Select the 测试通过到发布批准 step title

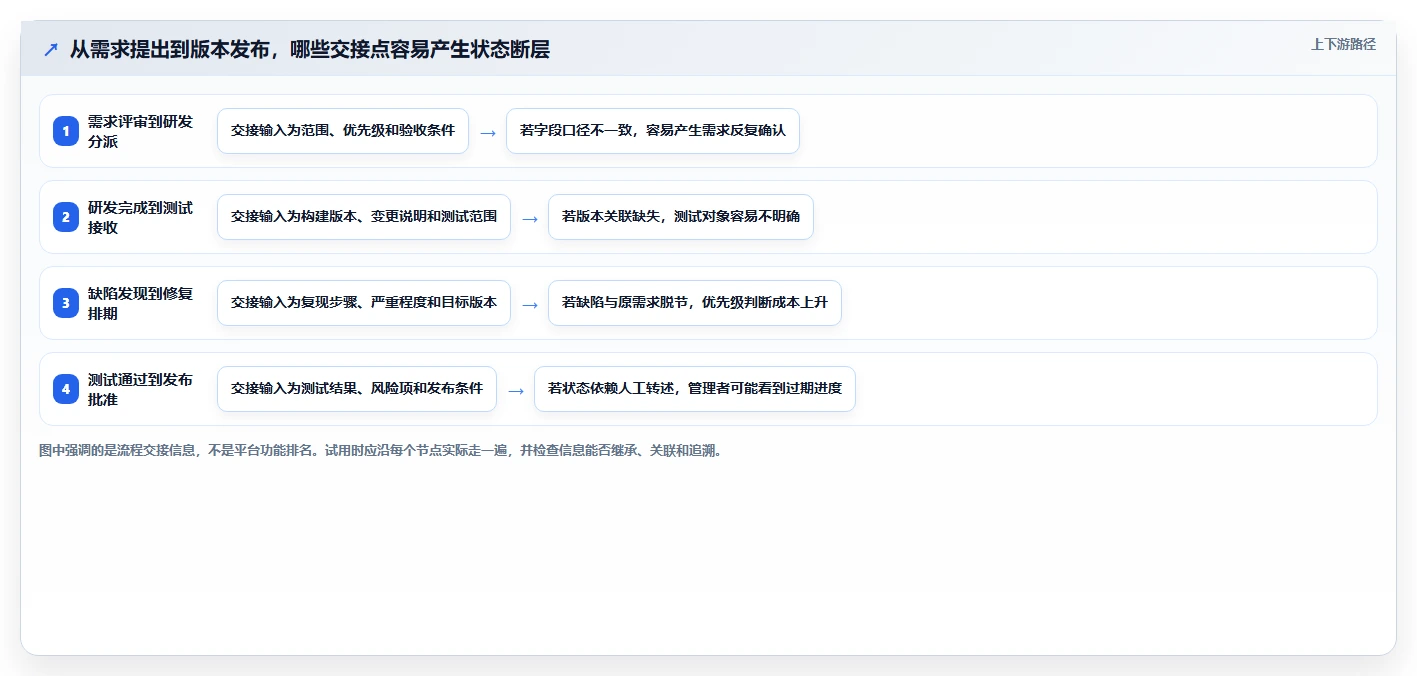[x=140, y=389]
